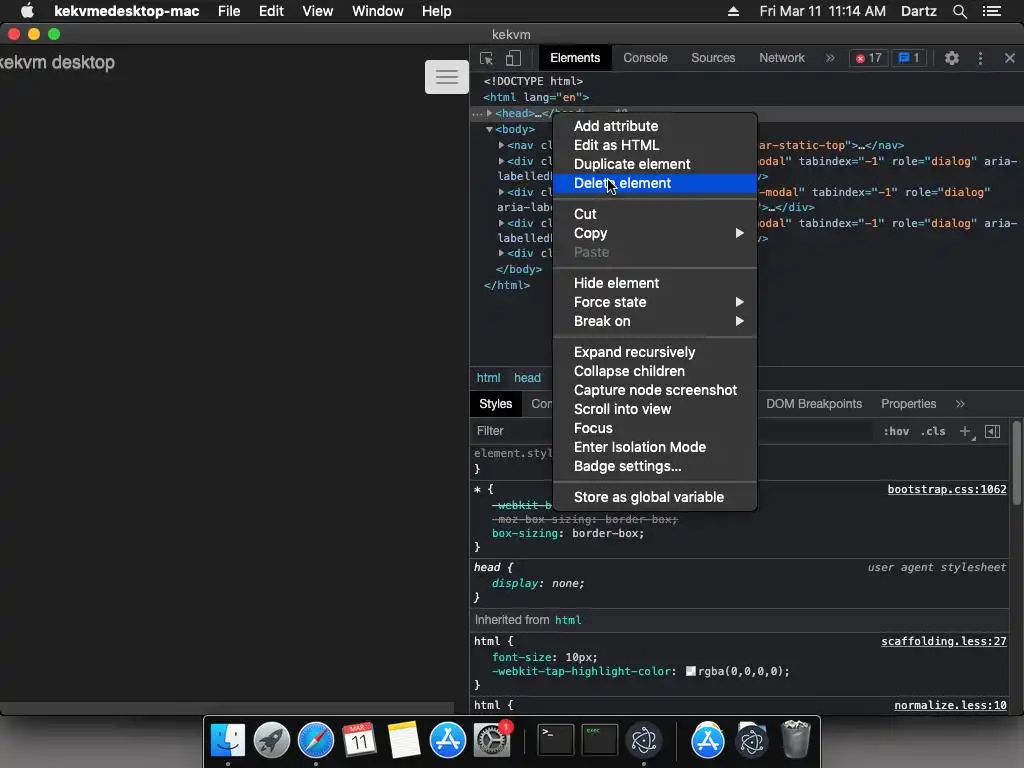Open the Force state submenu

(655, 302)
